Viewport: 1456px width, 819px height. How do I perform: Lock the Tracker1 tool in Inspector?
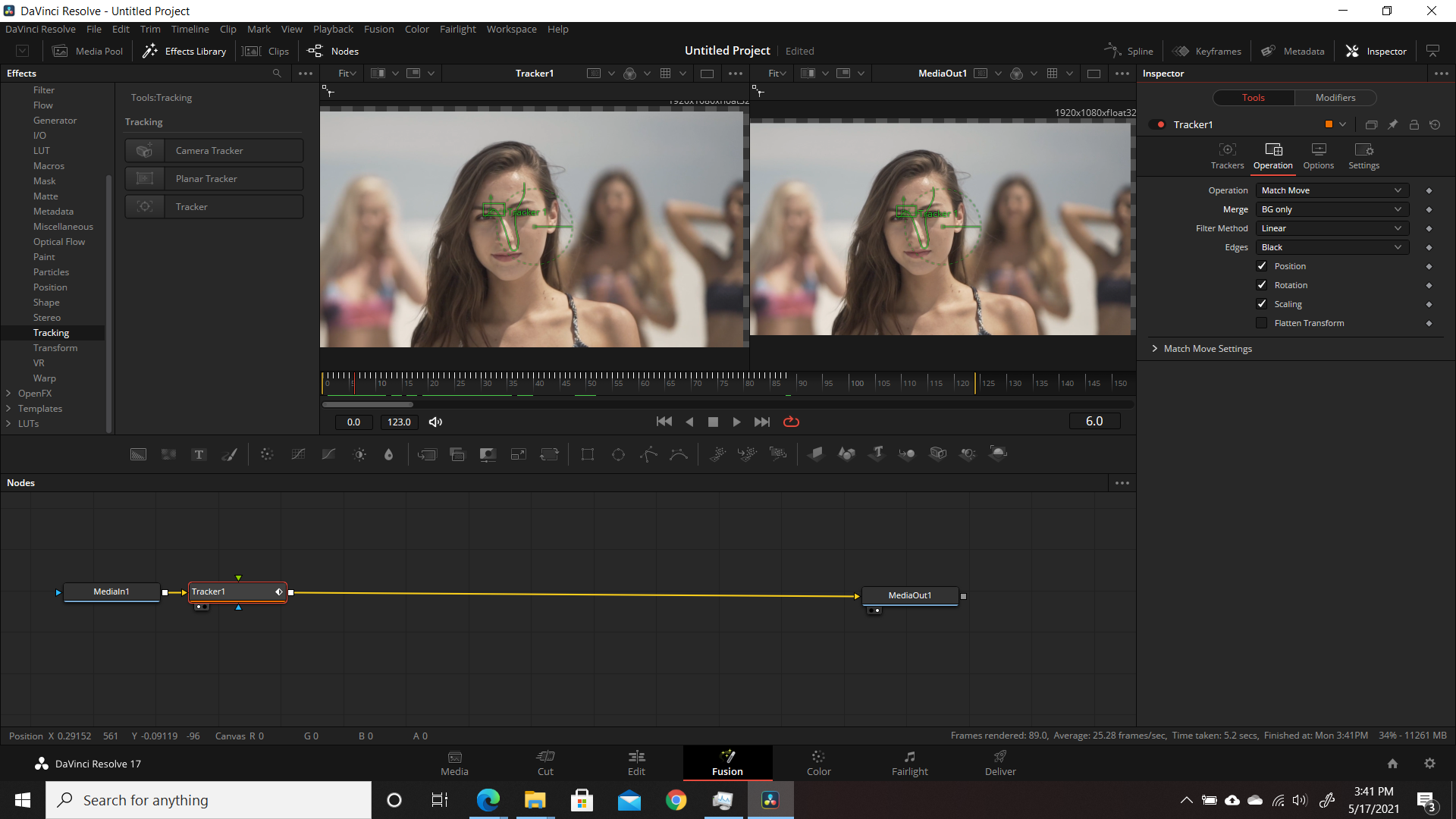[x=1414, y=124]
